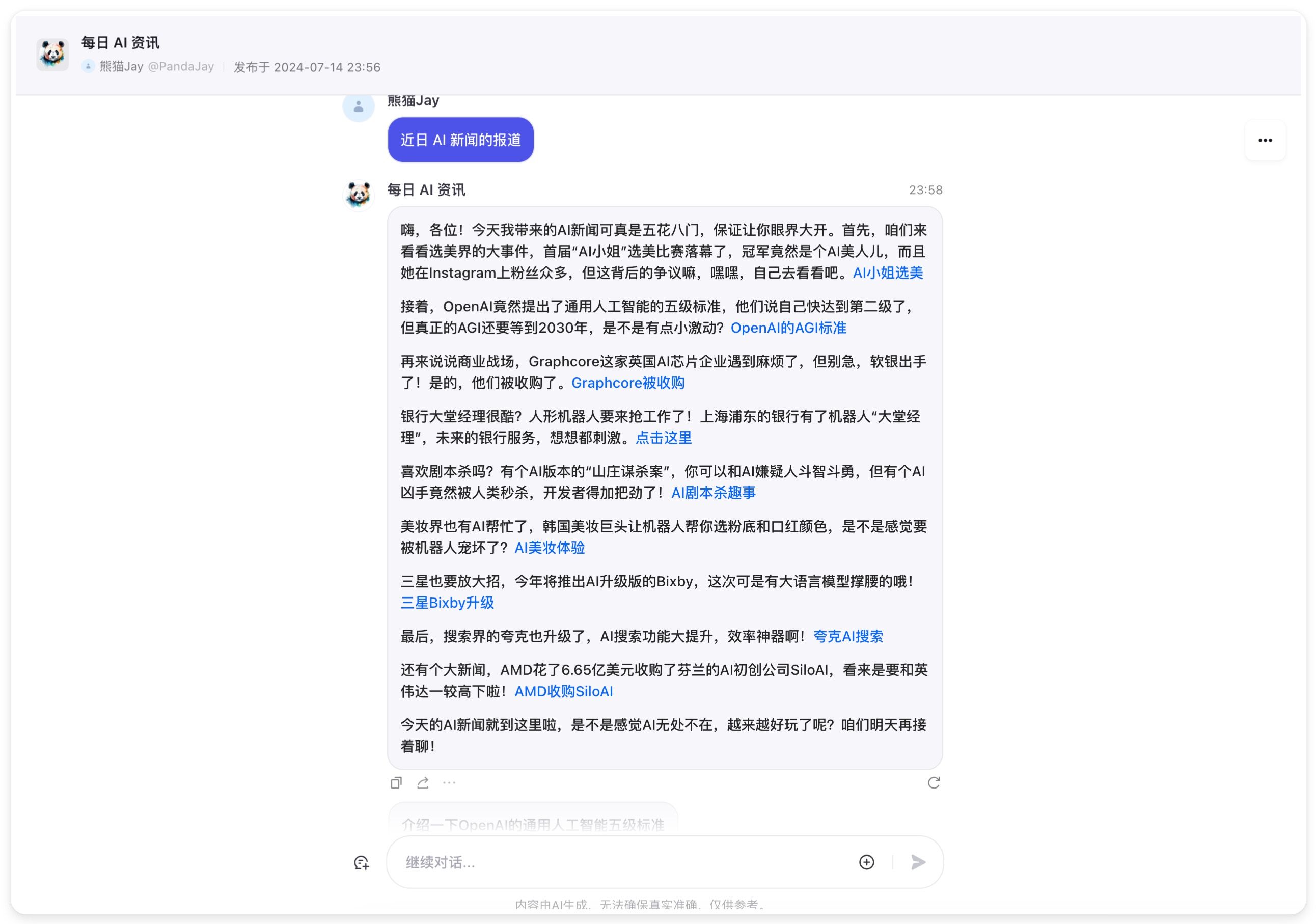Open the AI小姐选美 link

coord(887,273)
